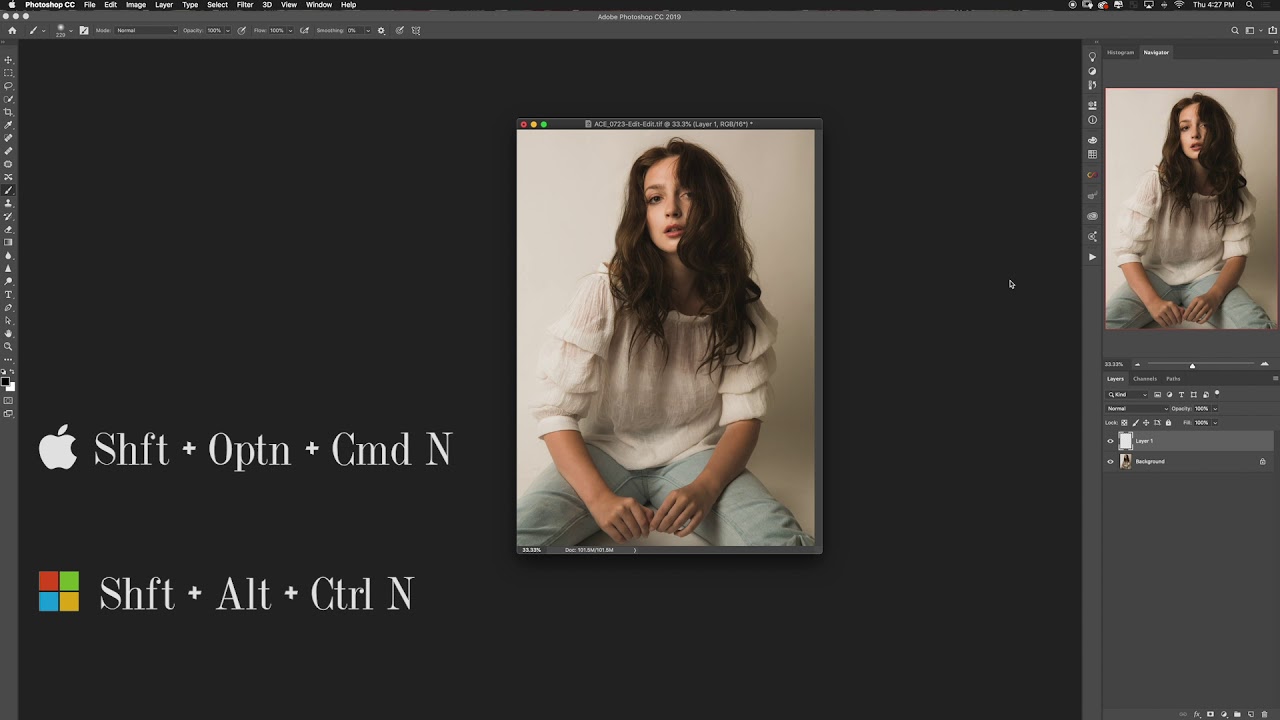Select the Pen tool

tap(9, 307)
